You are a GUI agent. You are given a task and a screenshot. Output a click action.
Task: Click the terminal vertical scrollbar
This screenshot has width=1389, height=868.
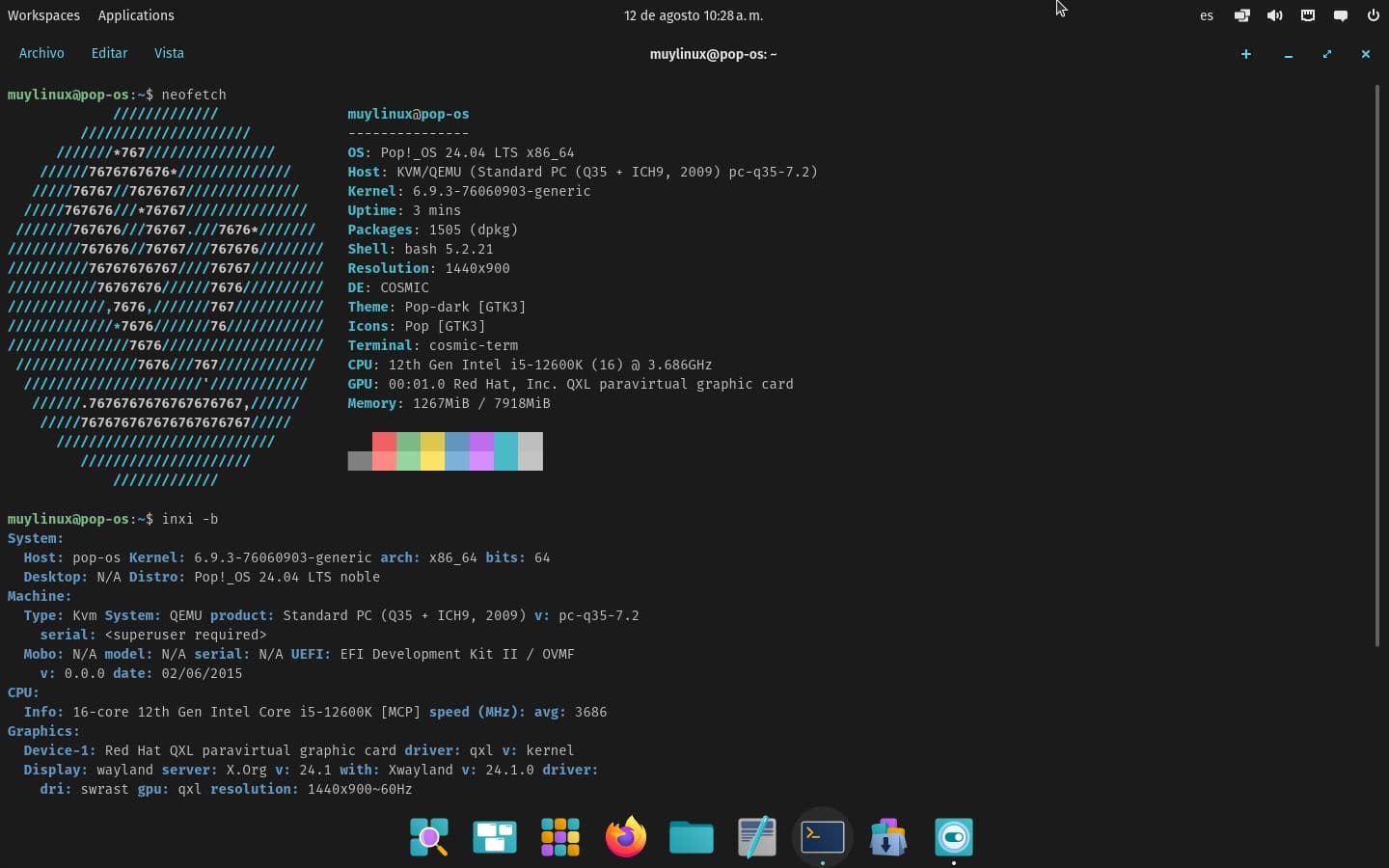tap(1377, 366)
